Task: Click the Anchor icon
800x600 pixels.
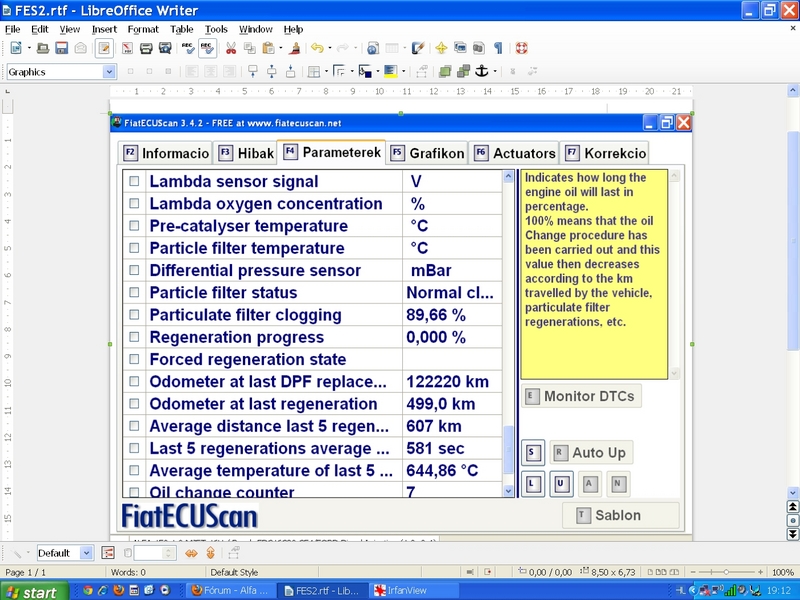Action: pos(482,71)
